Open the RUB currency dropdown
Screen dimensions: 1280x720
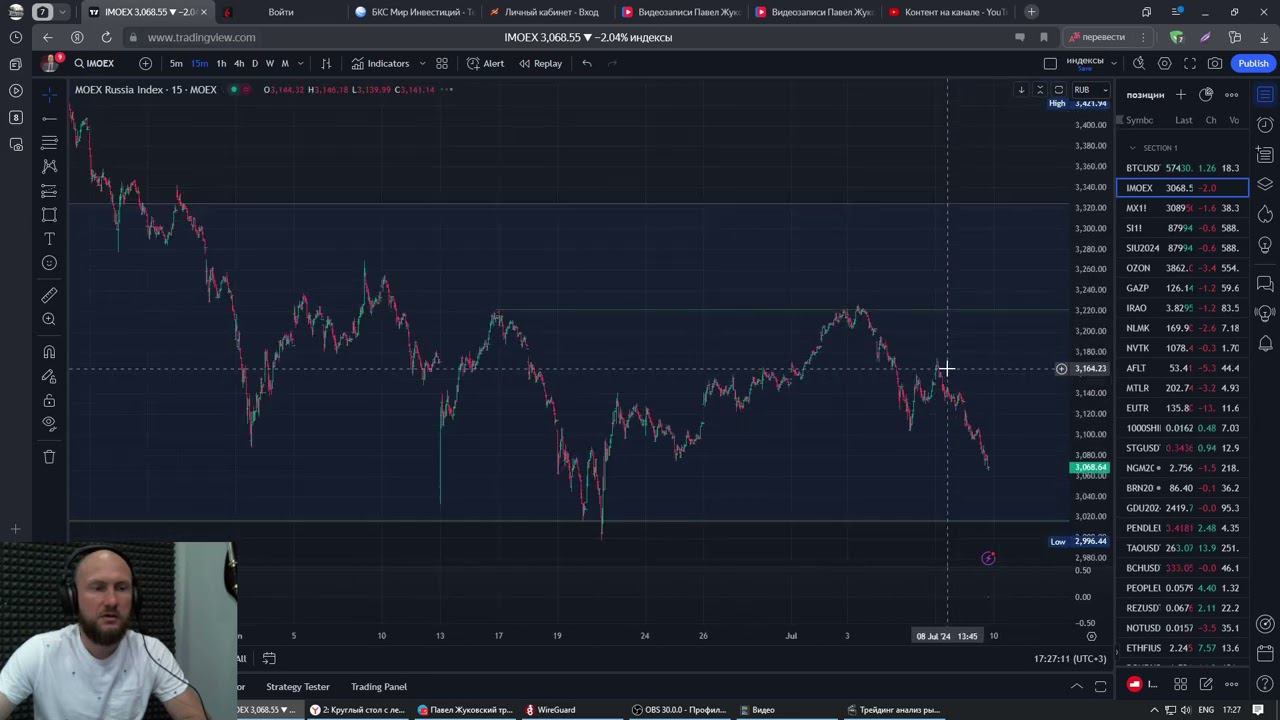[x=1089, y=90]
